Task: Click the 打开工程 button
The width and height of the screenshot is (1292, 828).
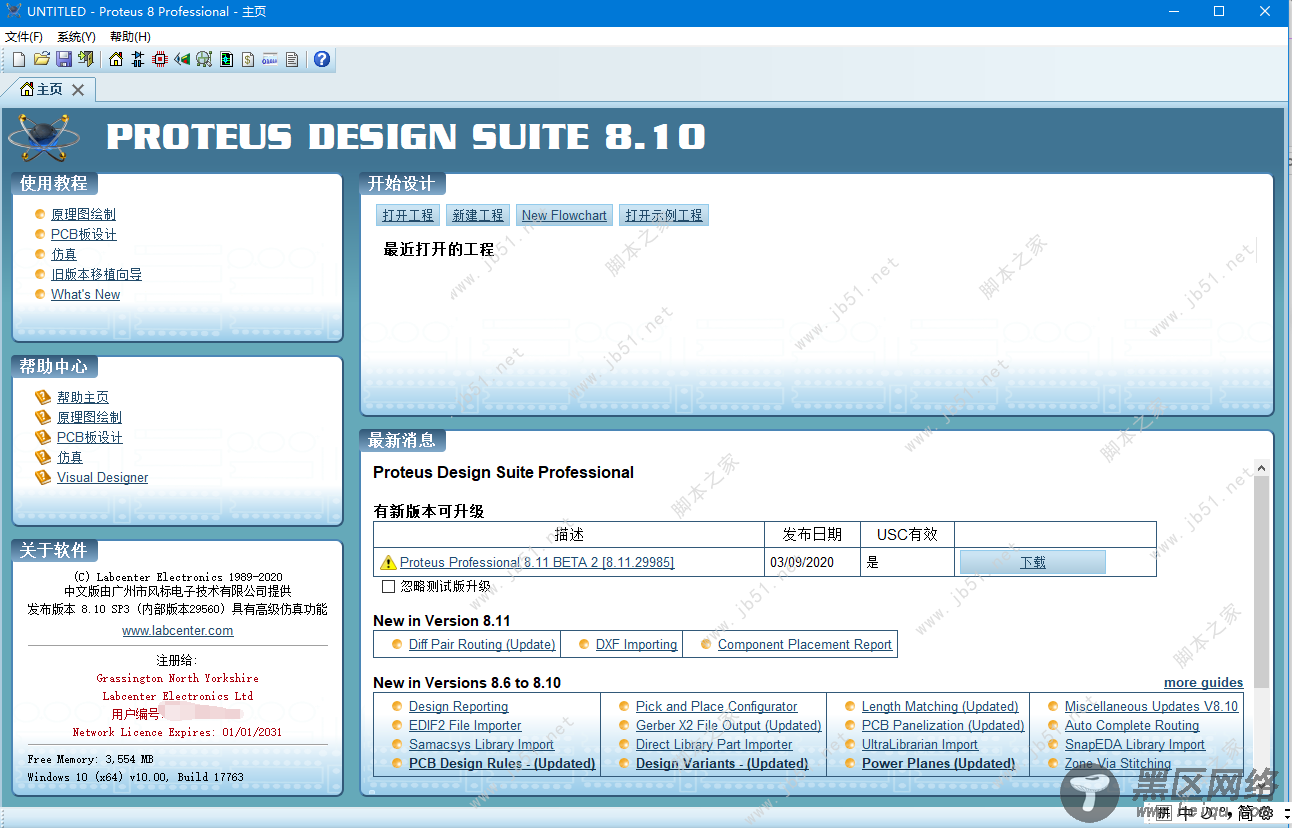Action: click(408, 215)
